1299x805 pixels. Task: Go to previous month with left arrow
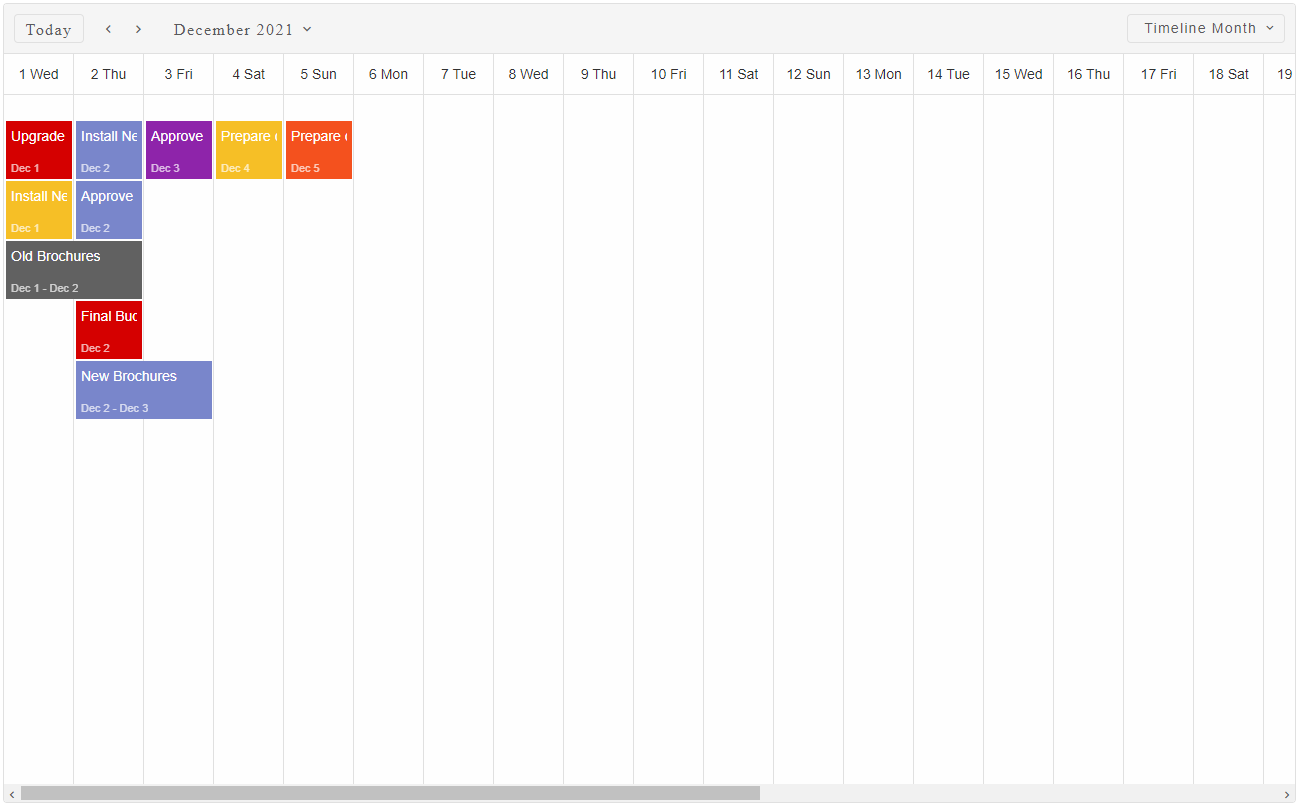pyautogui.click(x=108, y=29)
